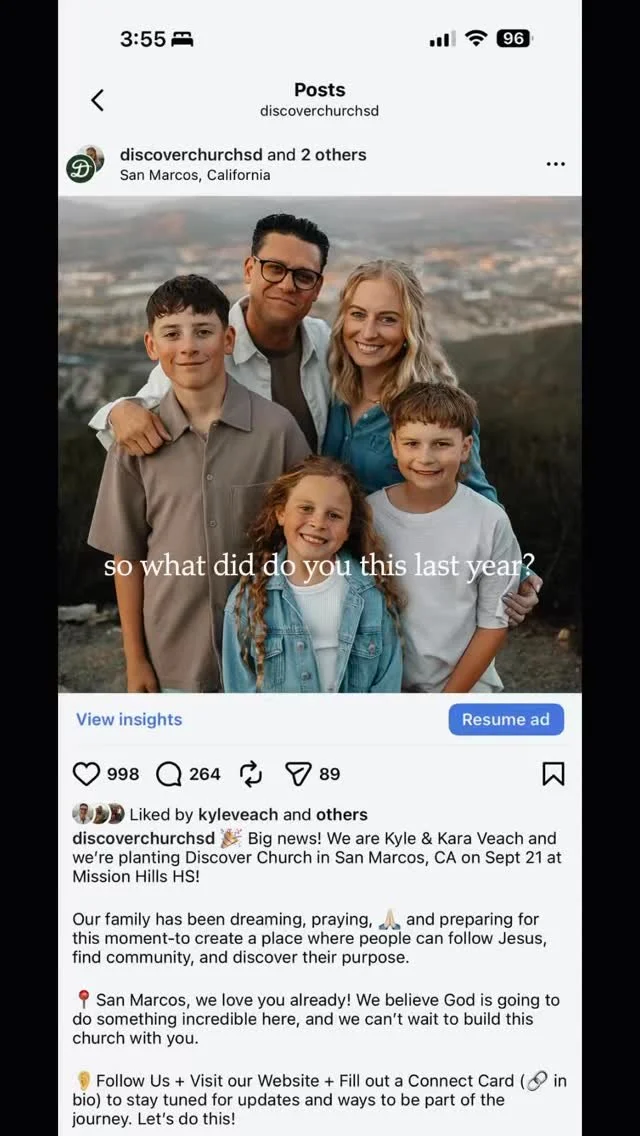Share the post with the send icon
The height and width of the screenshot is (1136, 640).
point(298,774)
